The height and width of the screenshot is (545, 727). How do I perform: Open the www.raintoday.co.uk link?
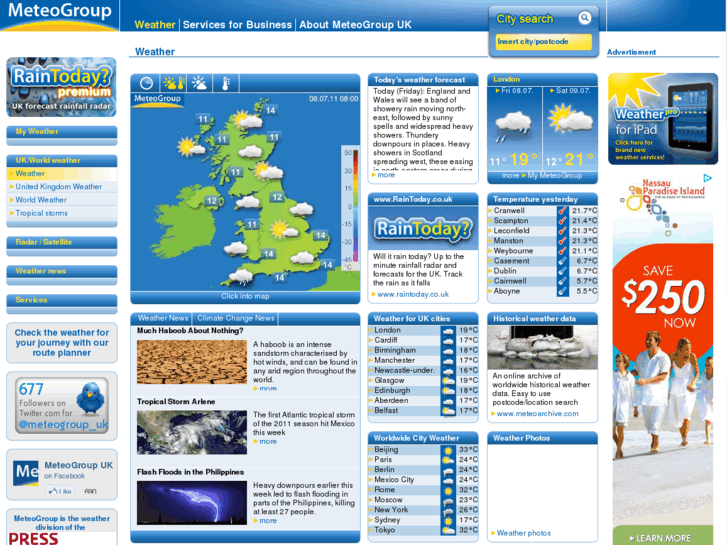(x=413, y=295)
